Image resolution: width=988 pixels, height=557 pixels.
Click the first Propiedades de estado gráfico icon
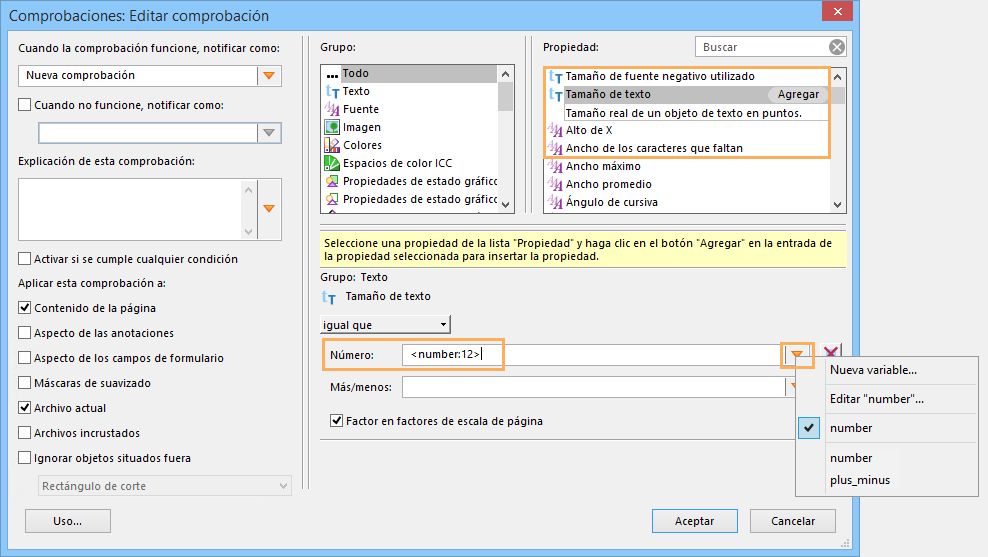tap(332, 181)
